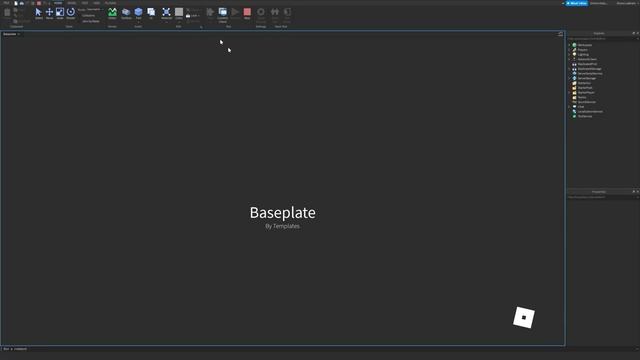Screen dimensions: 640x360
Task: Click the Lighting bulb icon
Action: [x=574, y=54]
